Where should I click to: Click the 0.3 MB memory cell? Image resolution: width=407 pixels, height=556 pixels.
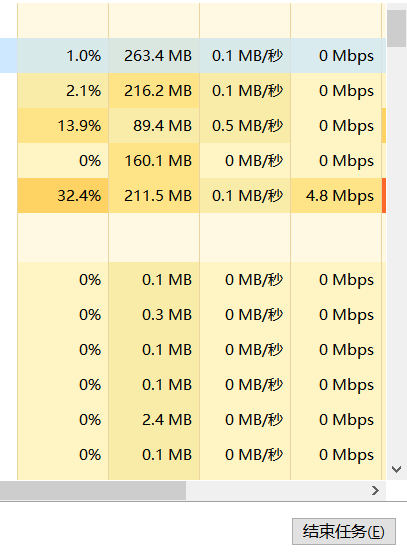(x=154, y=315)
